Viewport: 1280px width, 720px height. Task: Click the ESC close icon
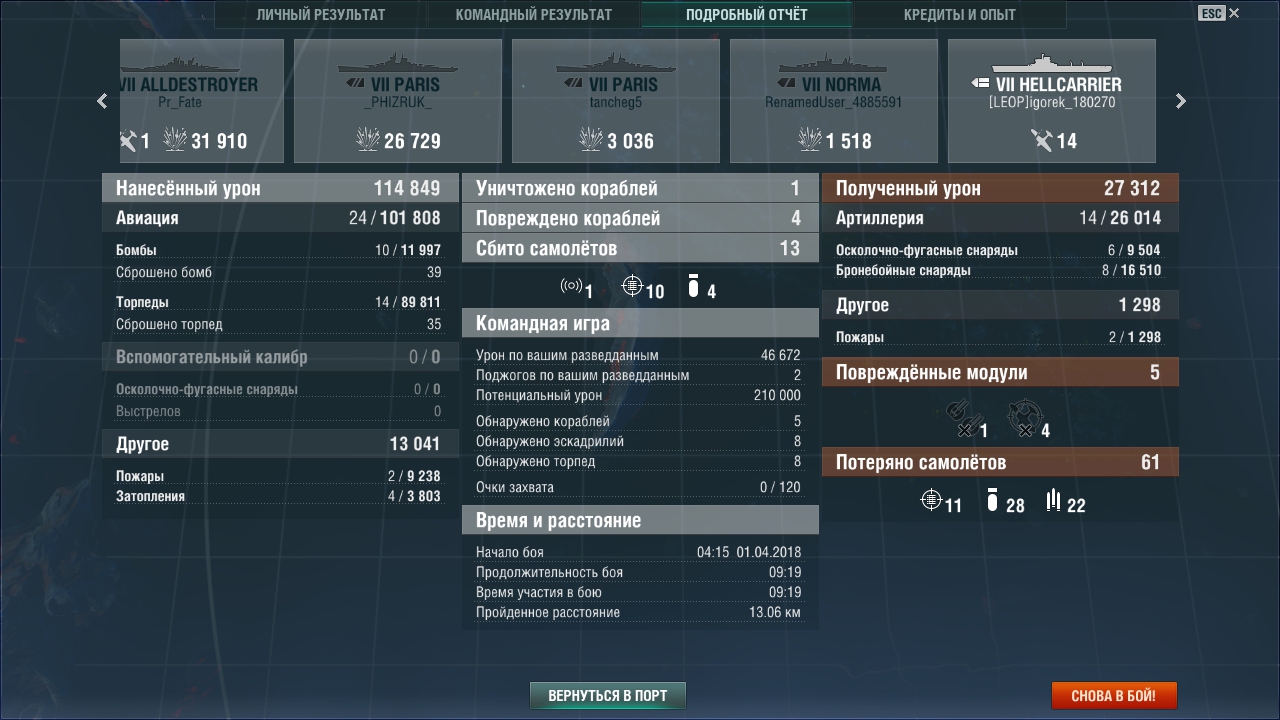(x=1219, y=13)
